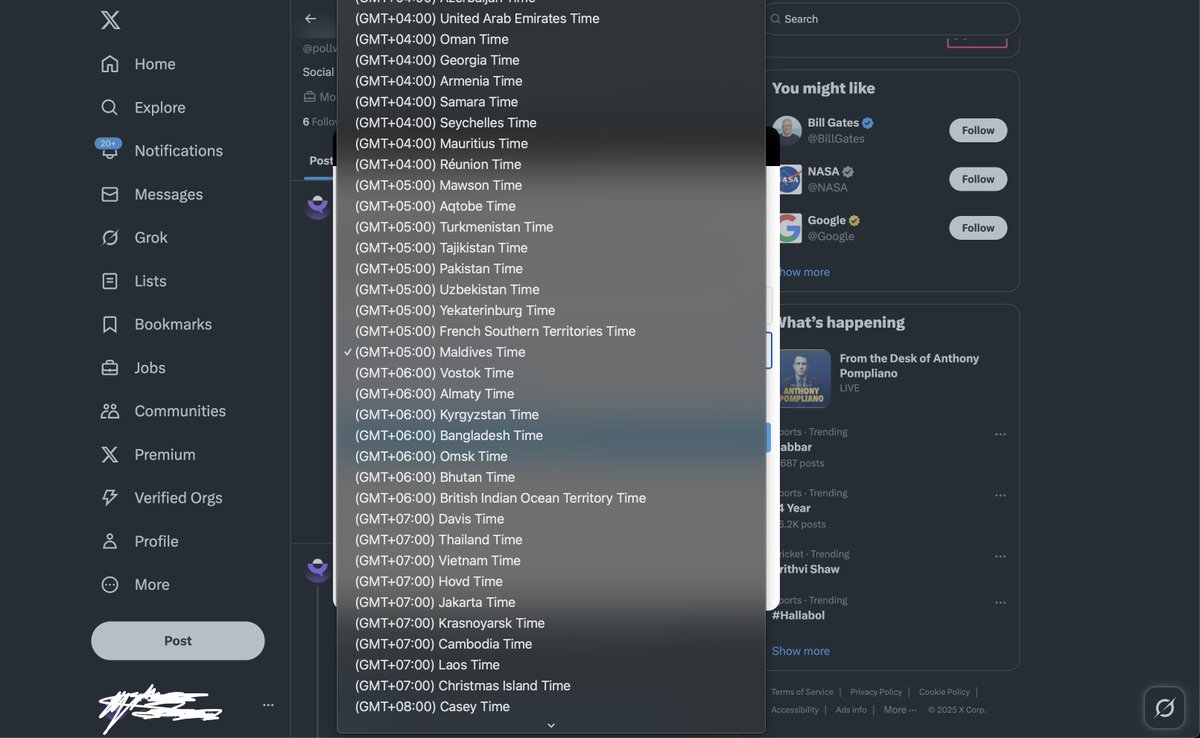The height and width of the screenshot is (738, 1200).
Task: Select Hovd Time option
Action: (551, 581)
